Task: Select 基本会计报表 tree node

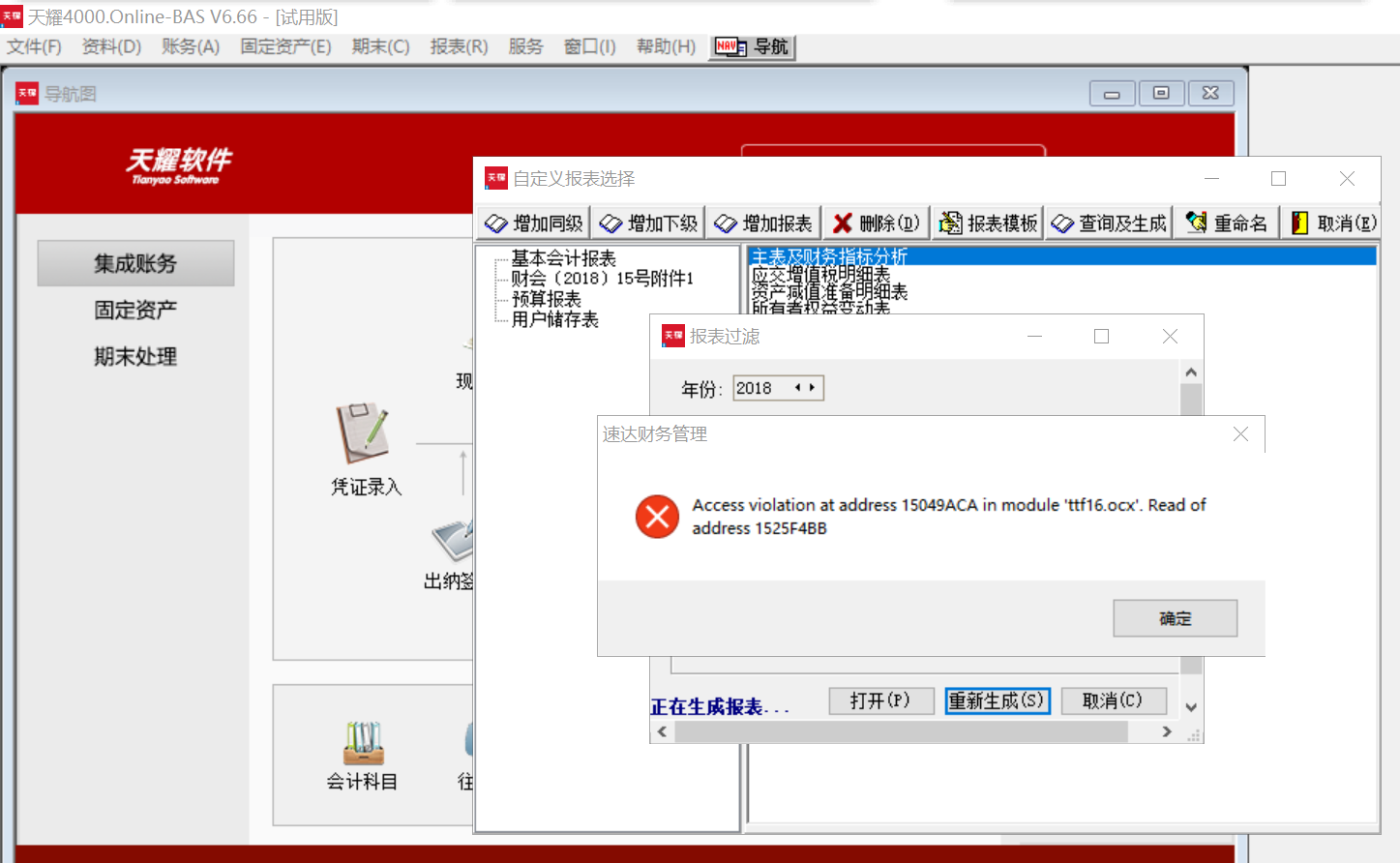Action: (x=563, y=258)
